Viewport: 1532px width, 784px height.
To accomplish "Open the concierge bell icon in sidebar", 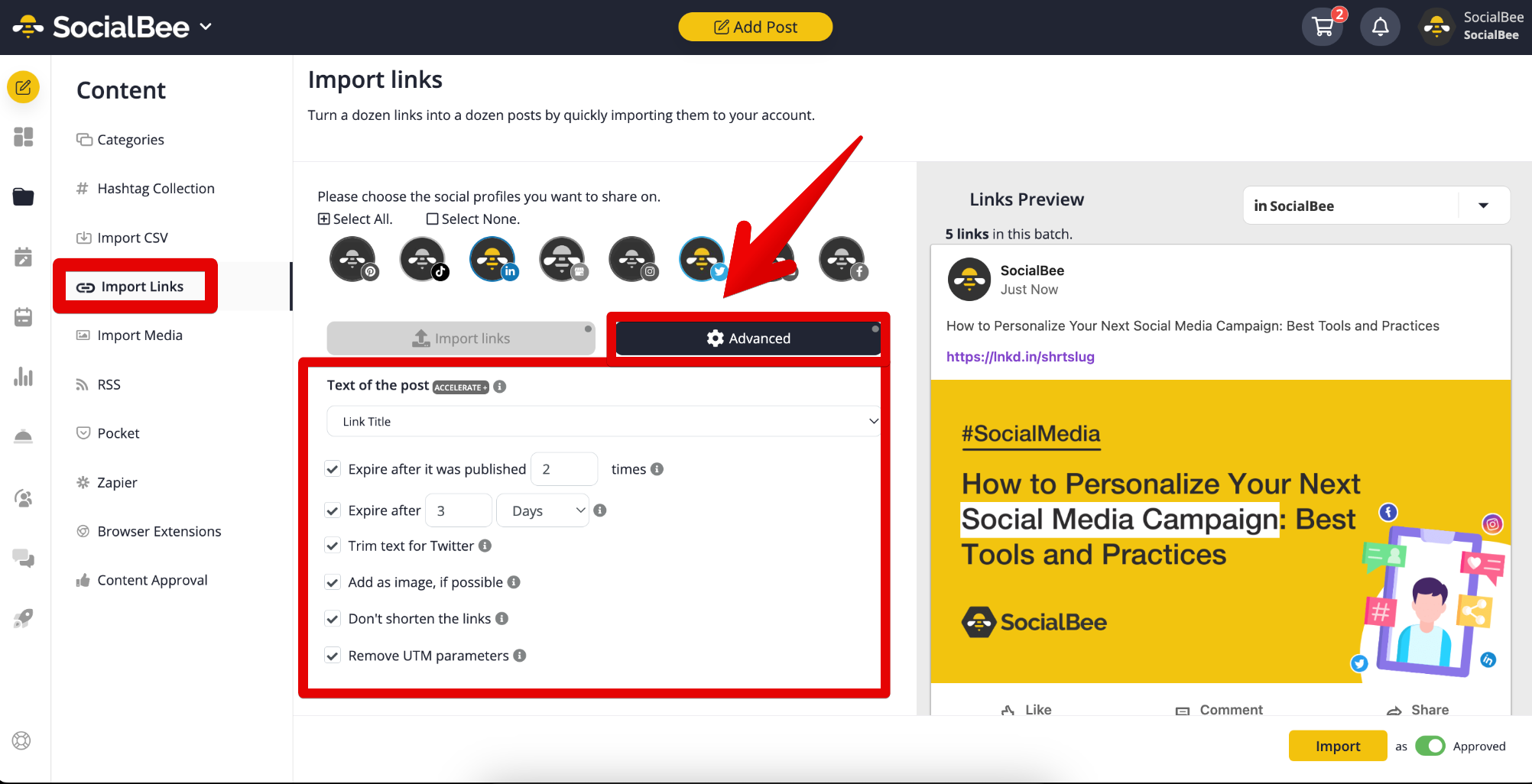I will (24, 436).
